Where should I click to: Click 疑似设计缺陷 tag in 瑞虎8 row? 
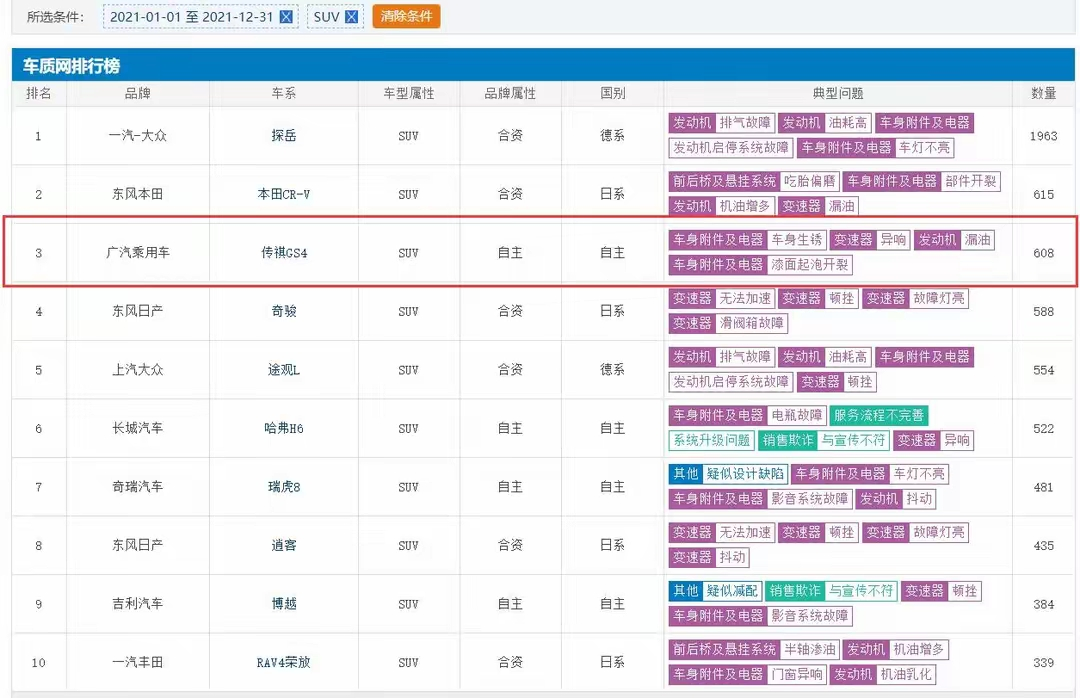[745, 474]
